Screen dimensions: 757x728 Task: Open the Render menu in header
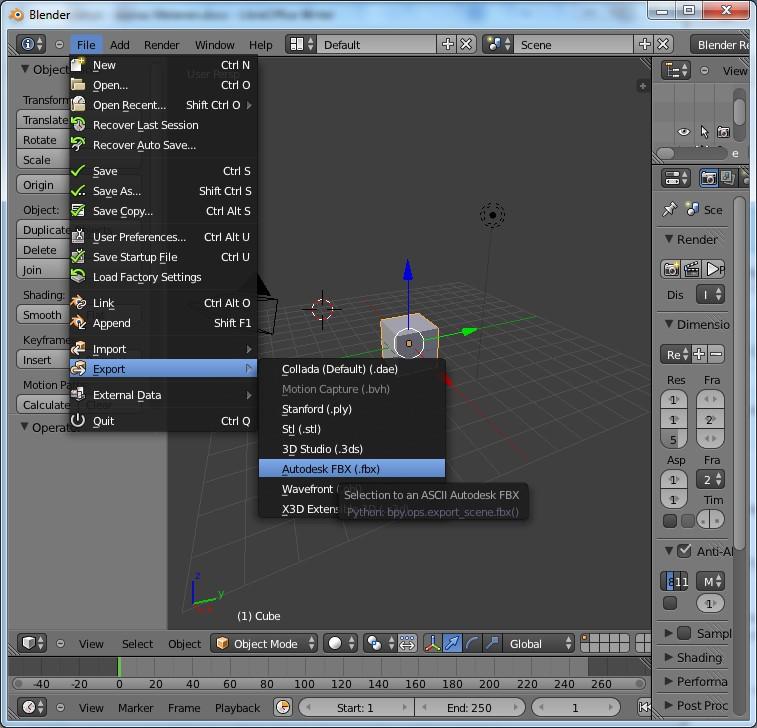click(x=161, y=45)
